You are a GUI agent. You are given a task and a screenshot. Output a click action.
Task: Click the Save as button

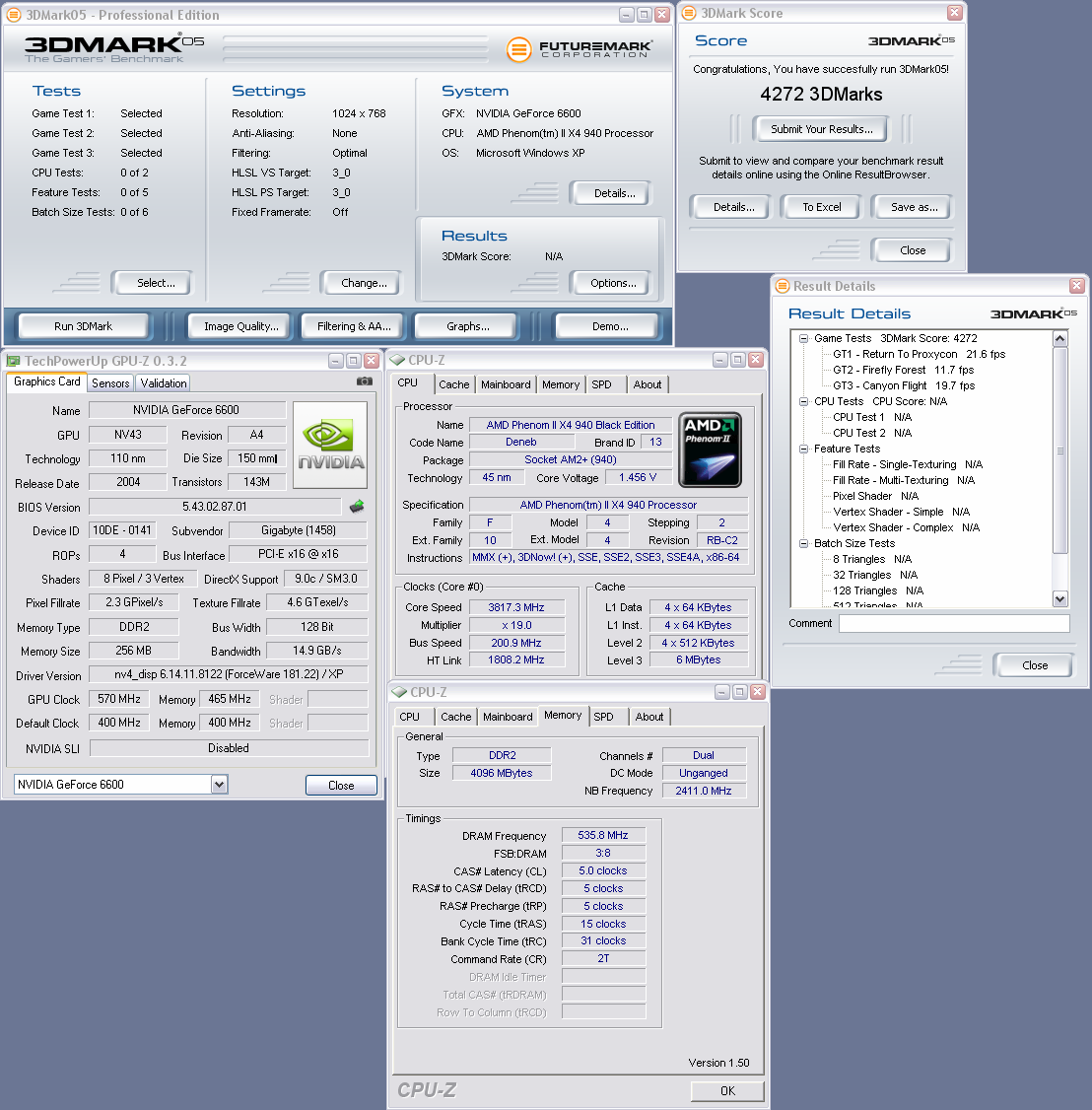point(915,207)
